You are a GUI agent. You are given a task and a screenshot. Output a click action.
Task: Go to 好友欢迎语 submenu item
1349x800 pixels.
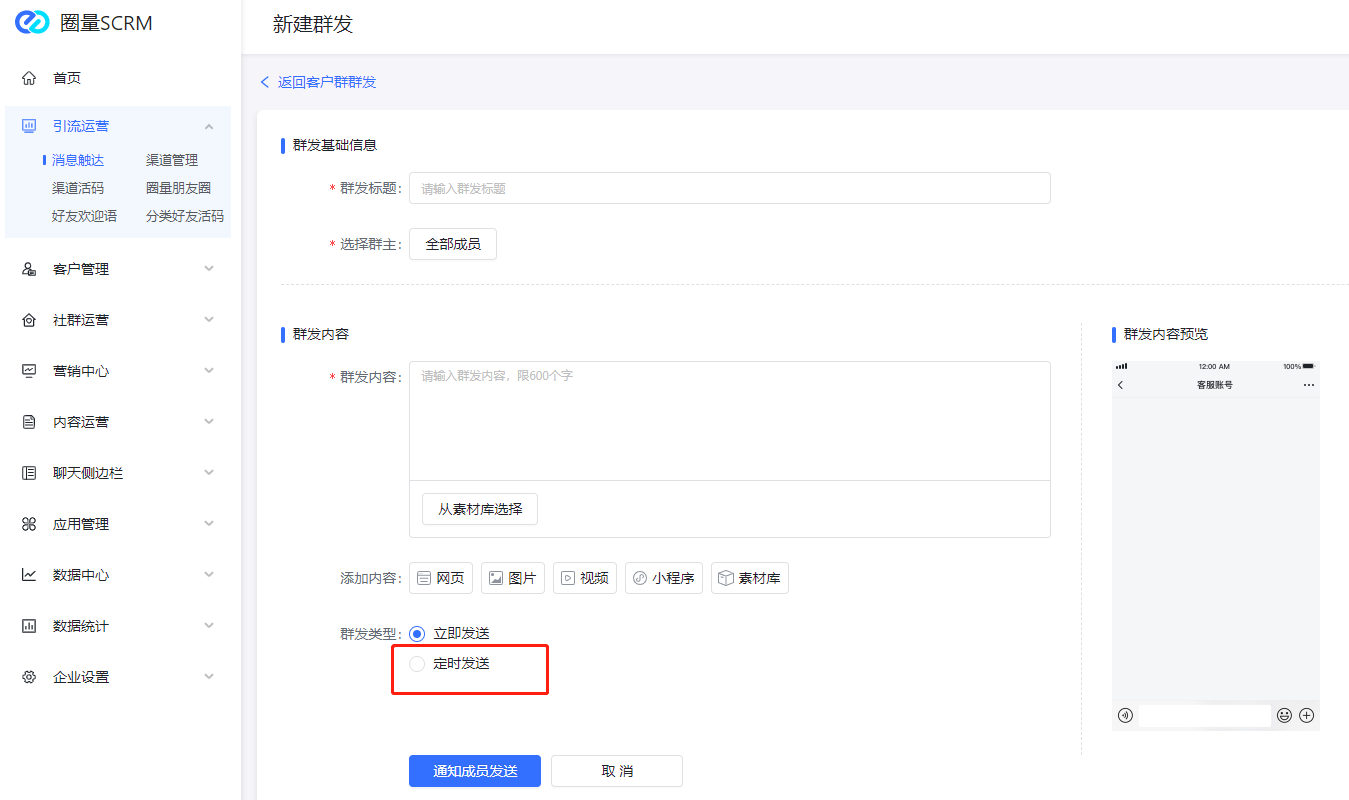coord(84,216)
